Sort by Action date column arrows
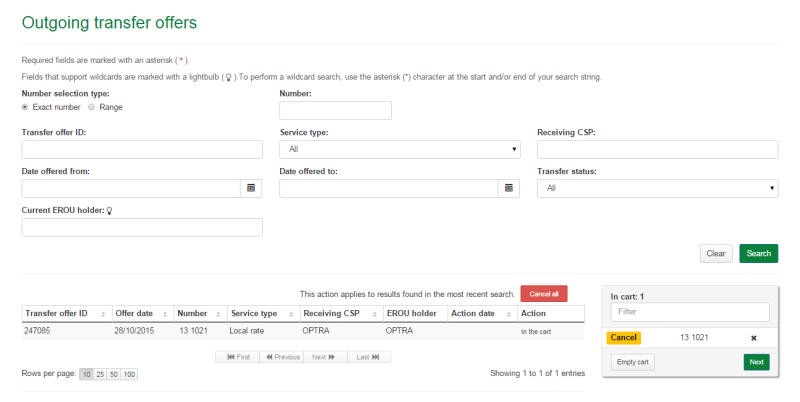This screenshot has height=402, width=800. 509,314
